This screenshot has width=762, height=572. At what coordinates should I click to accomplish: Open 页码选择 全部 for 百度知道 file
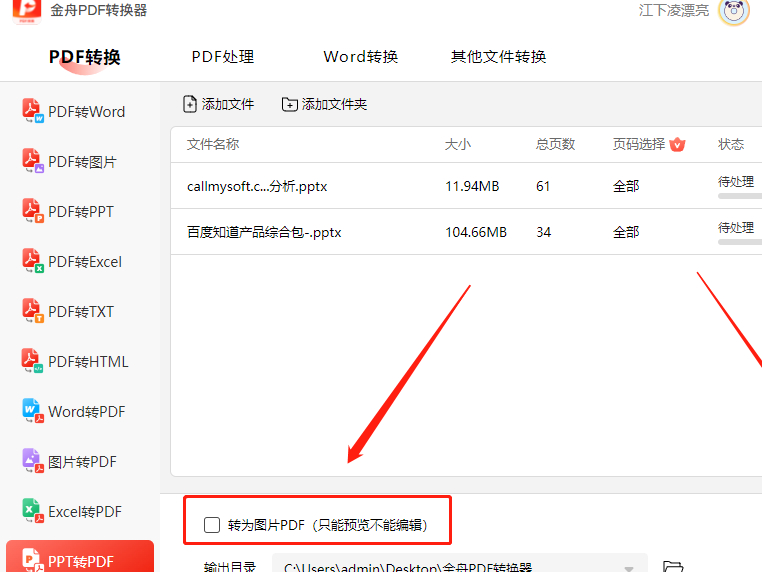(626, 232)
